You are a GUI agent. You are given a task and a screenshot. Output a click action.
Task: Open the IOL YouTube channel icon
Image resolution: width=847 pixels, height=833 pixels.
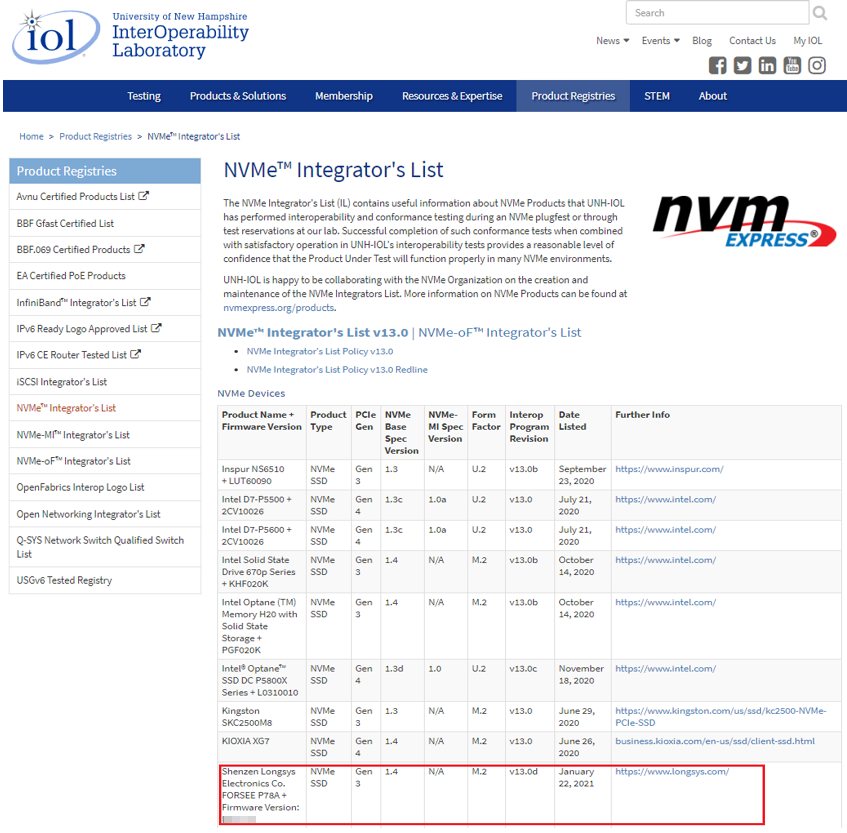point(792,65)
